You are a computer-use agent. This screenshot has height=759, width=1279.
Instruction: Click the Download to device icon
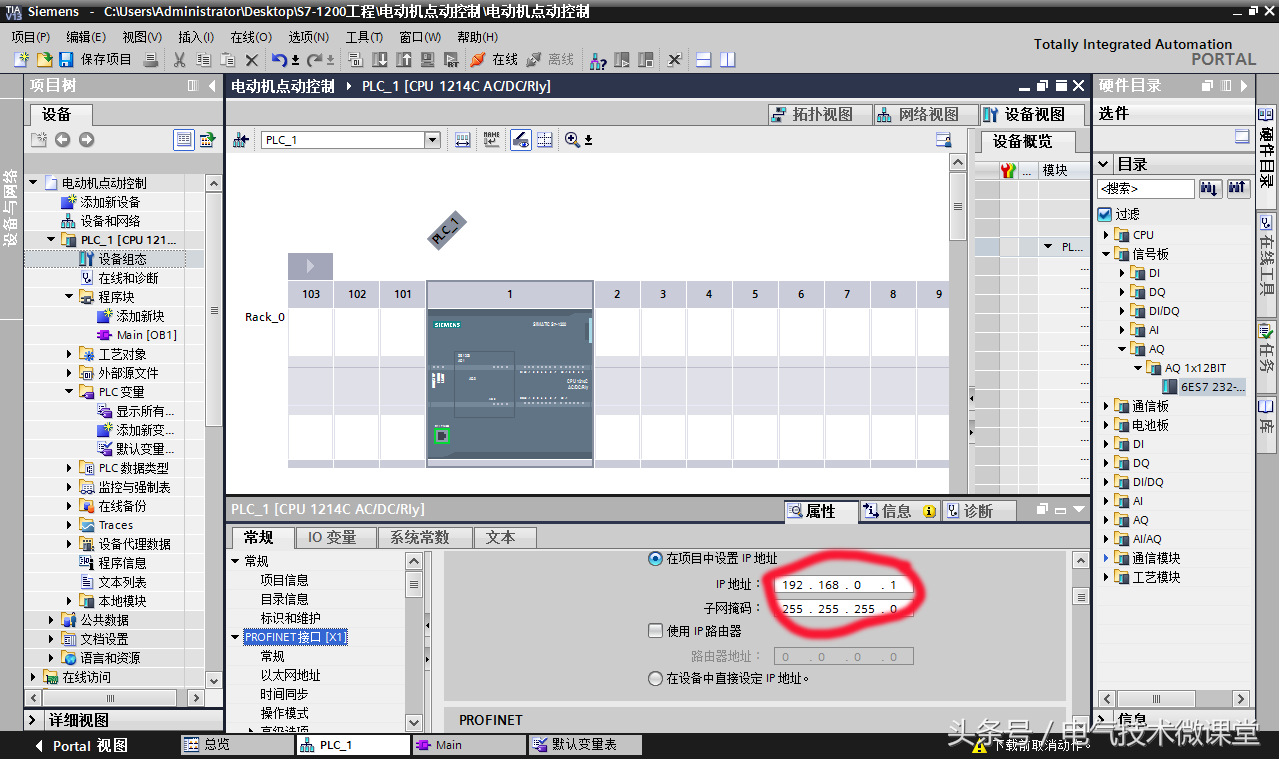click(381, 60)
